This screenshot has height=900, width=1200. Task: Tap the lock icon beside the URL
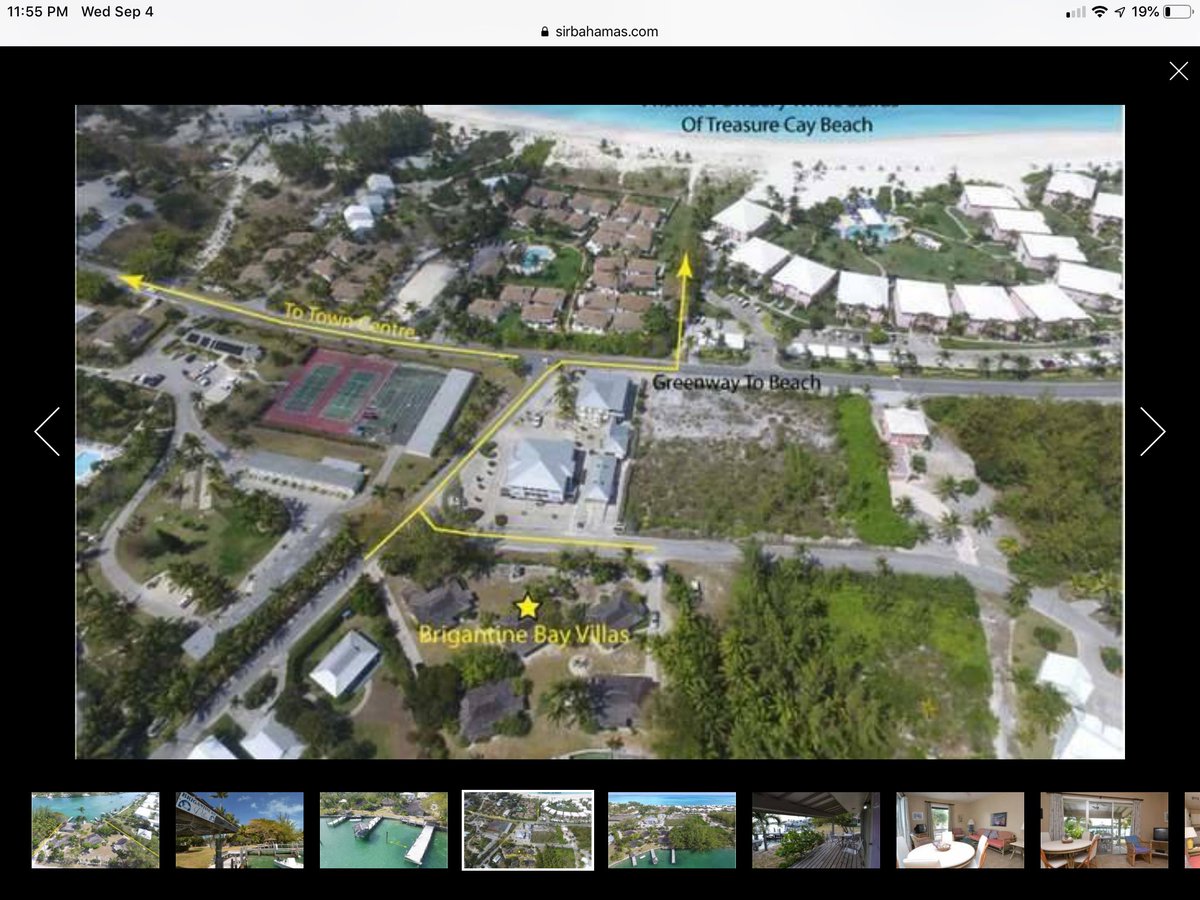545,31
